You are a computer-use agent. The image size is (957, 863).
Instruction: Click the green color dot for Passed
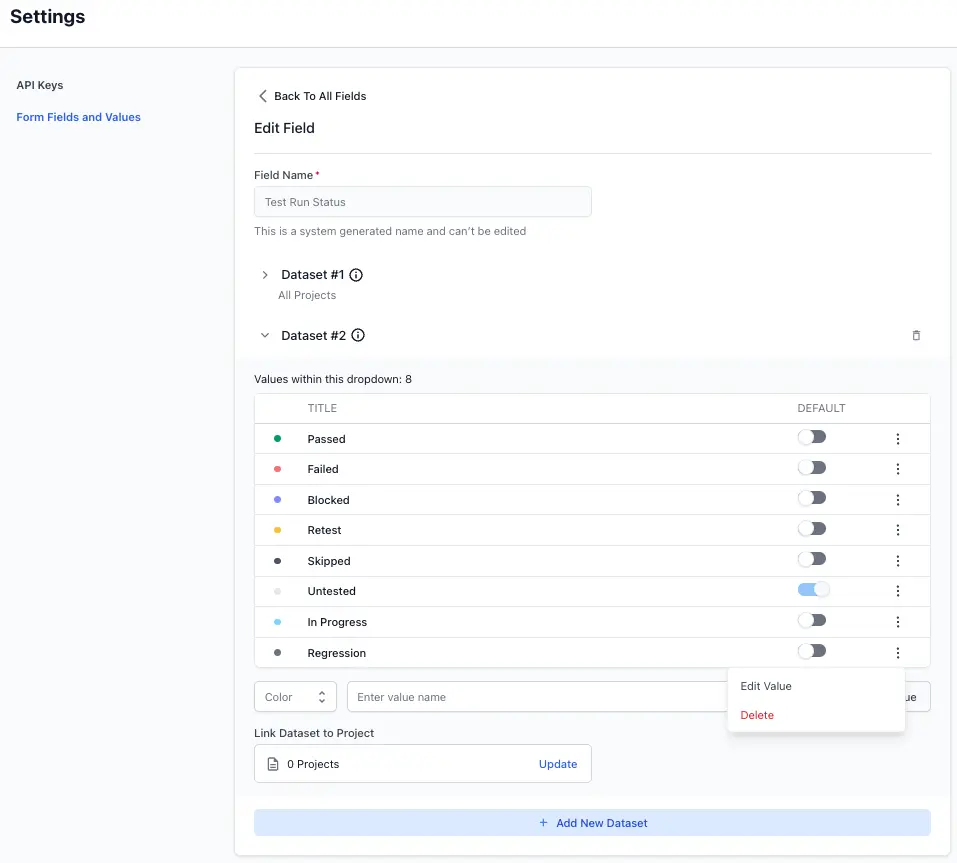[277, 439]
